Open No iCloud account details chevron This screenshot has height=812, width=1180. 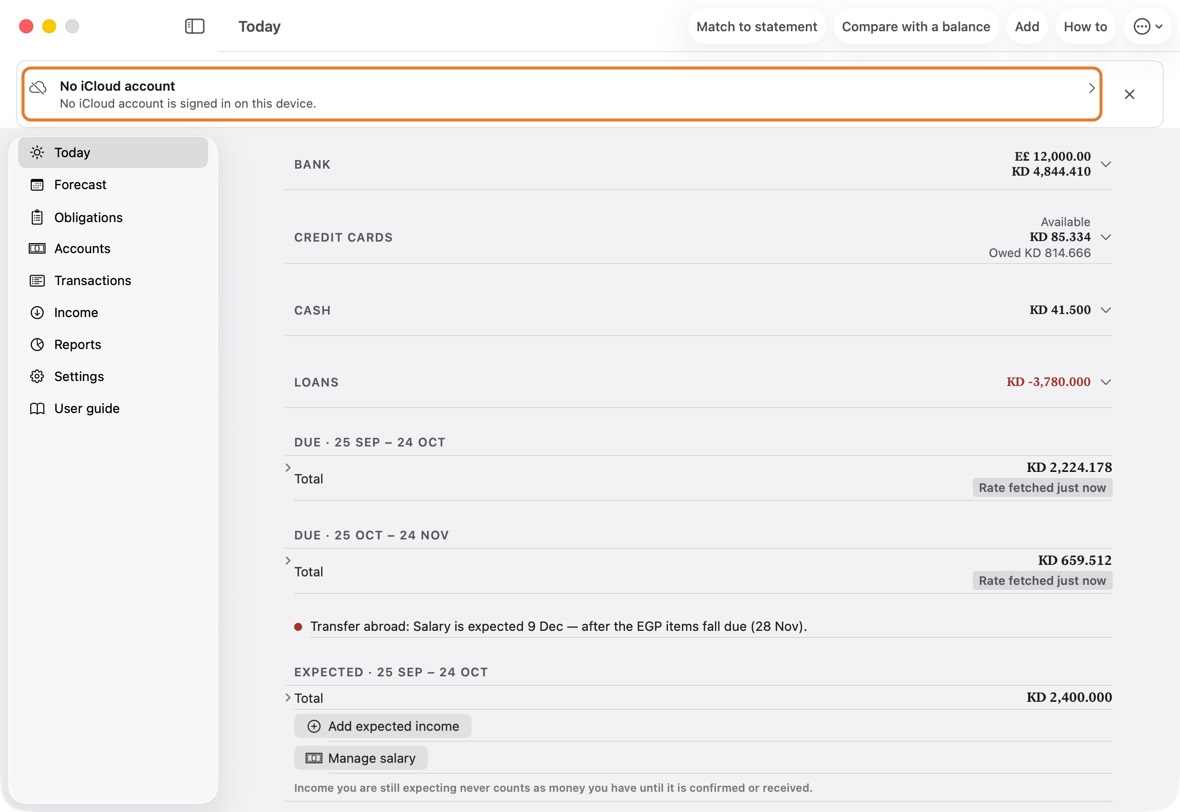coord(1091,88)
